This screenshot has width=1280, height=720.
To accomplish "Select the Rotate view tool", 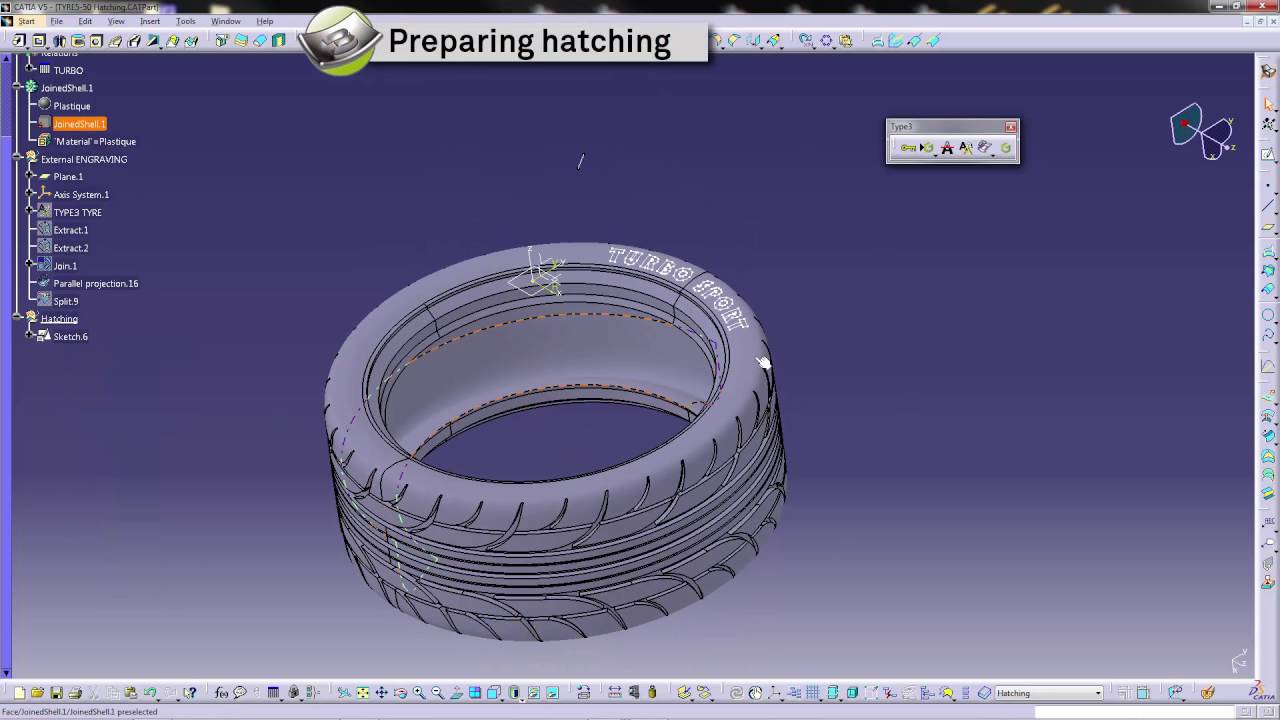I will (x=400, y=692).
